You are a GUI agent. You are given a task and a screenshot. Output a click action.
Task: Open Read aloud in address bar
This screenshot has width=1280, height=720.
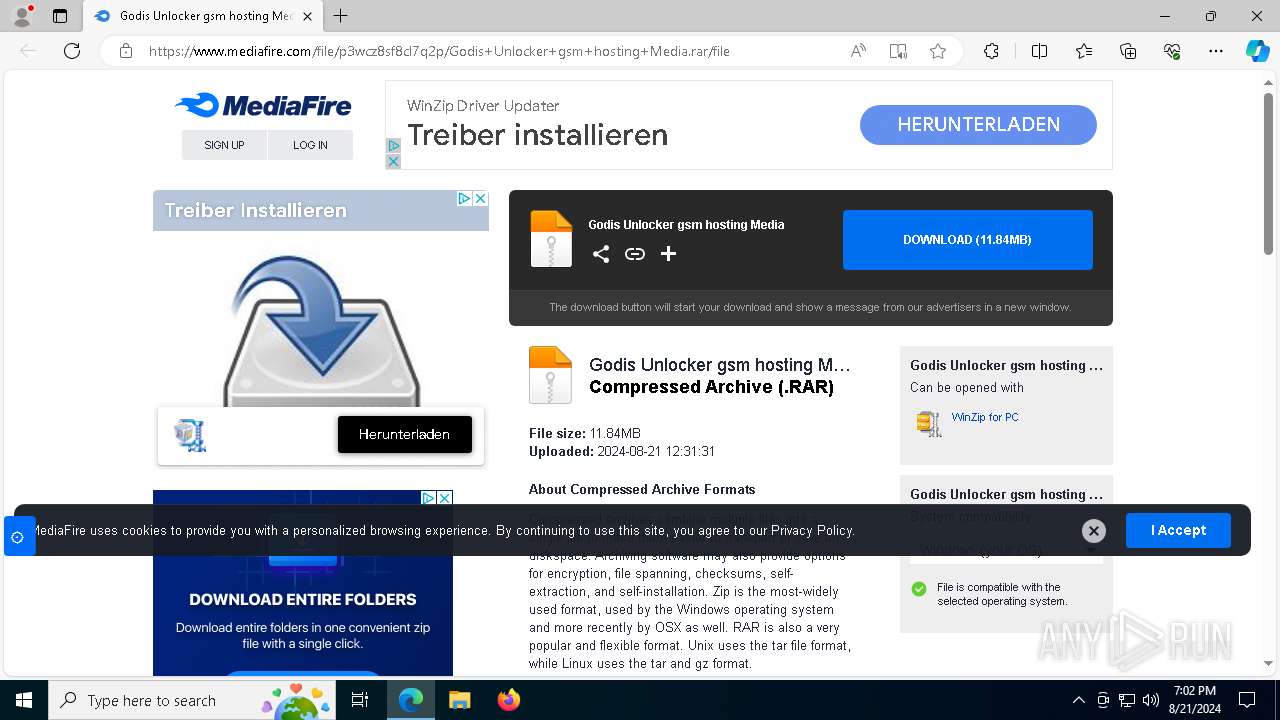[858, 51]
